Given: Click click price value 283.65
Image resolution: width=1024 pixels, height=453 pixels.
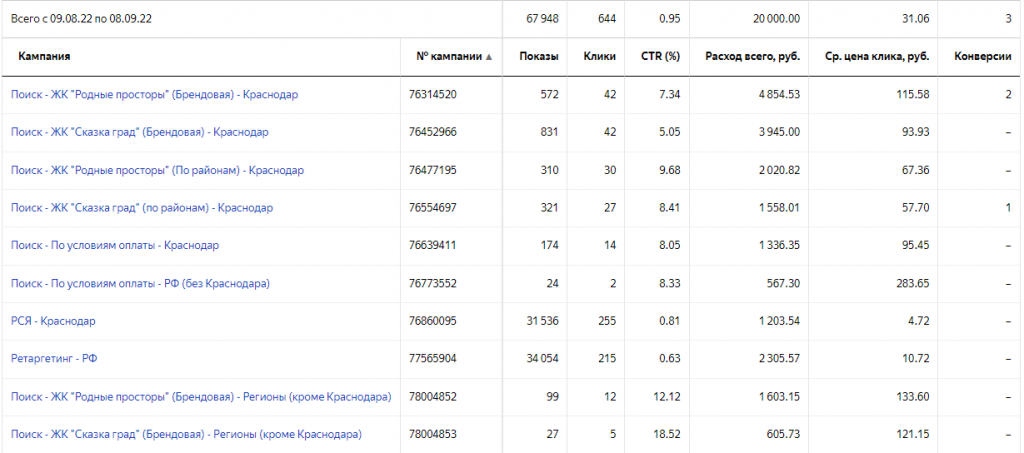Looking at the screenshot, I should coord(914,284).
